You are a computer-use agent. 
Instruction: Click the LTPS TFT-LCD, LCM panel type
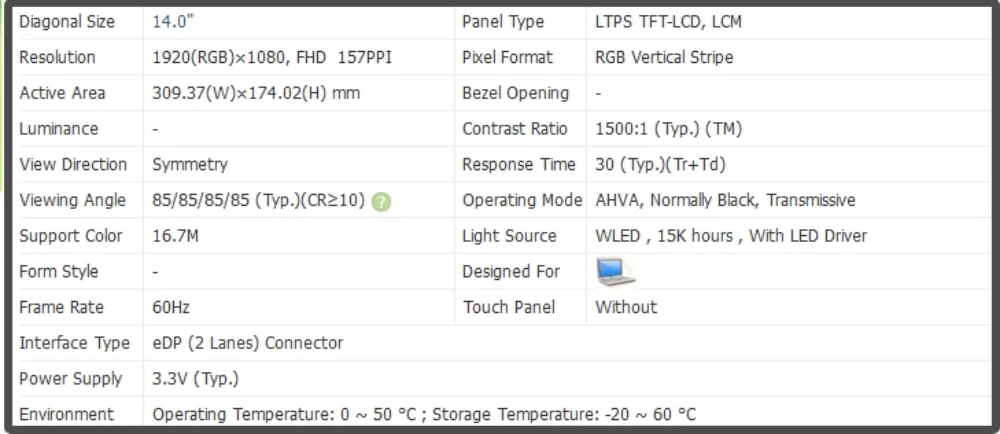click(668, 22)
